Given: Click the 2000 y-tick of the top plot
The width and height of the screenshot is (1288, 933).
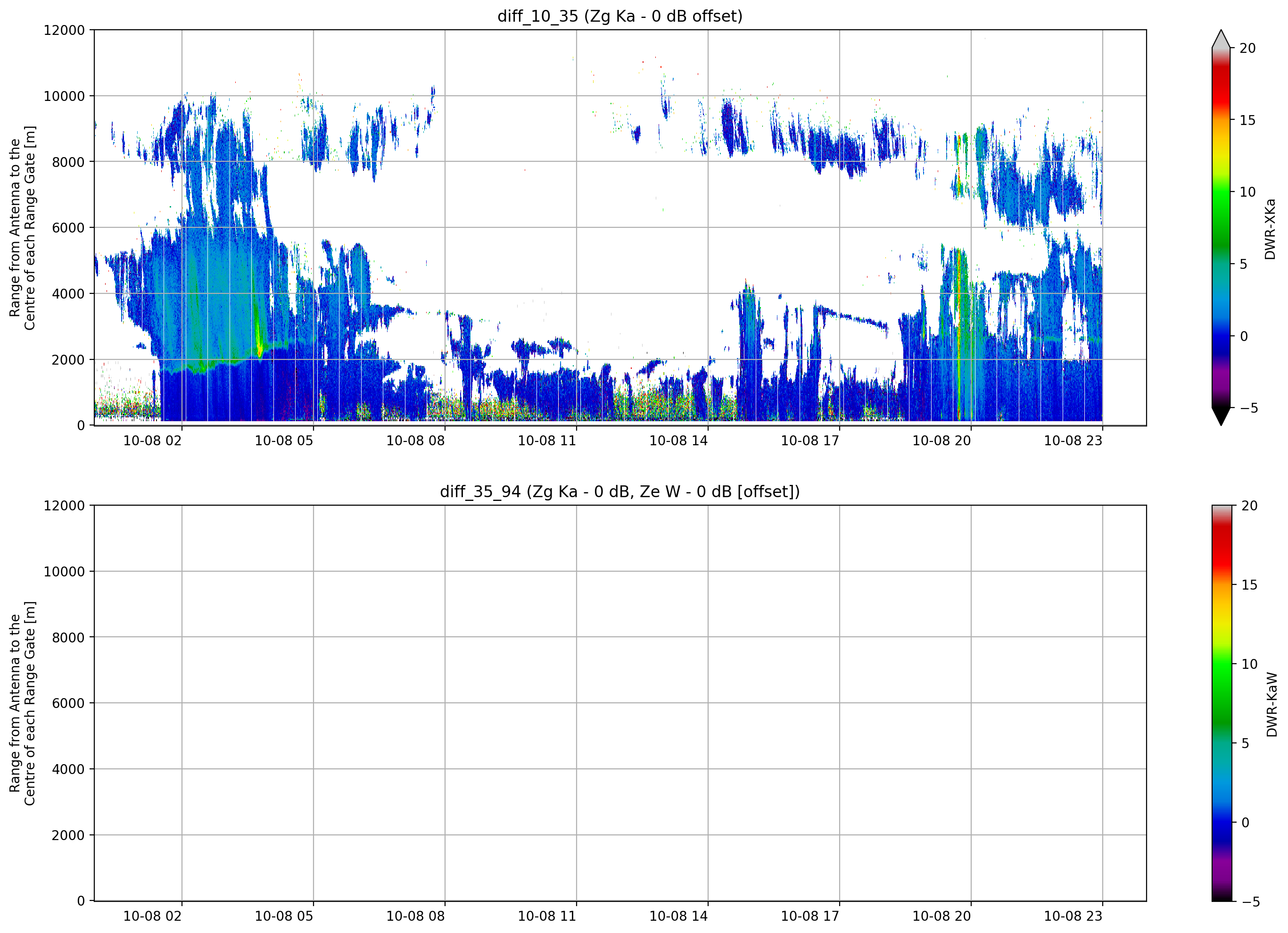Looking at the screenshot, I should coord(68,360).
